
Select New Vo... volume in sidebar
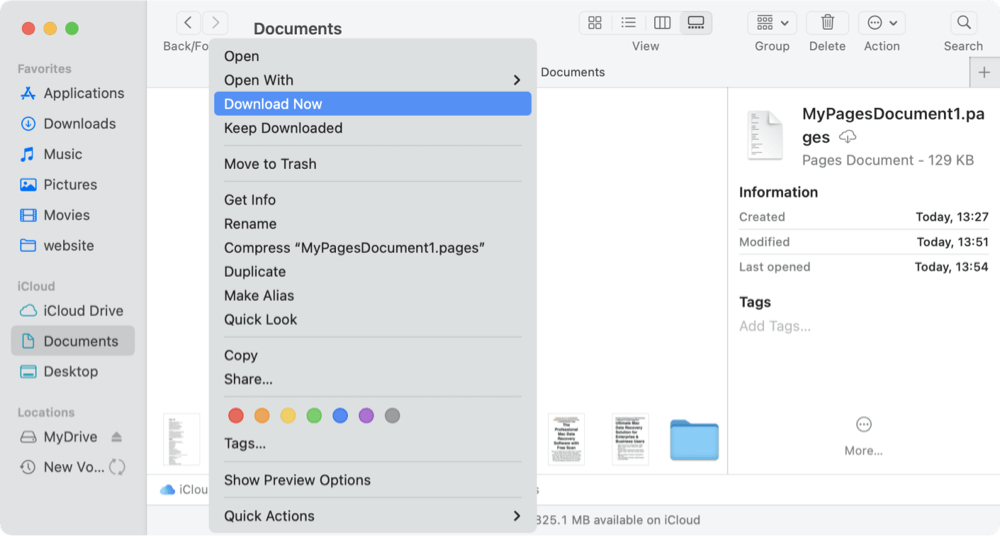pos(62,468)
